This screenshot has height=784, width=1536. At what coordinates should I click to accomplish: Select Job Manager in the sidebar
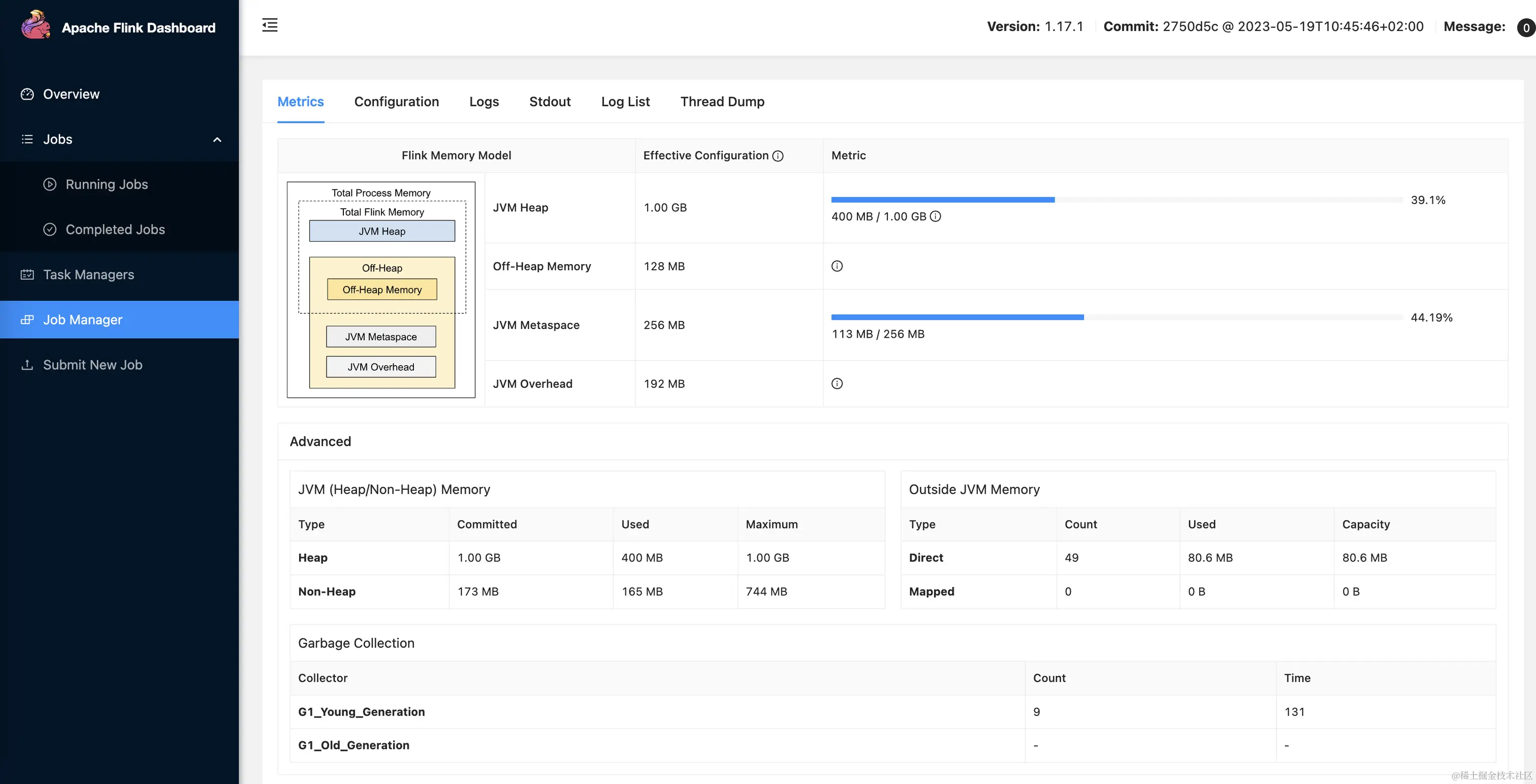click(x=119, y=319)
